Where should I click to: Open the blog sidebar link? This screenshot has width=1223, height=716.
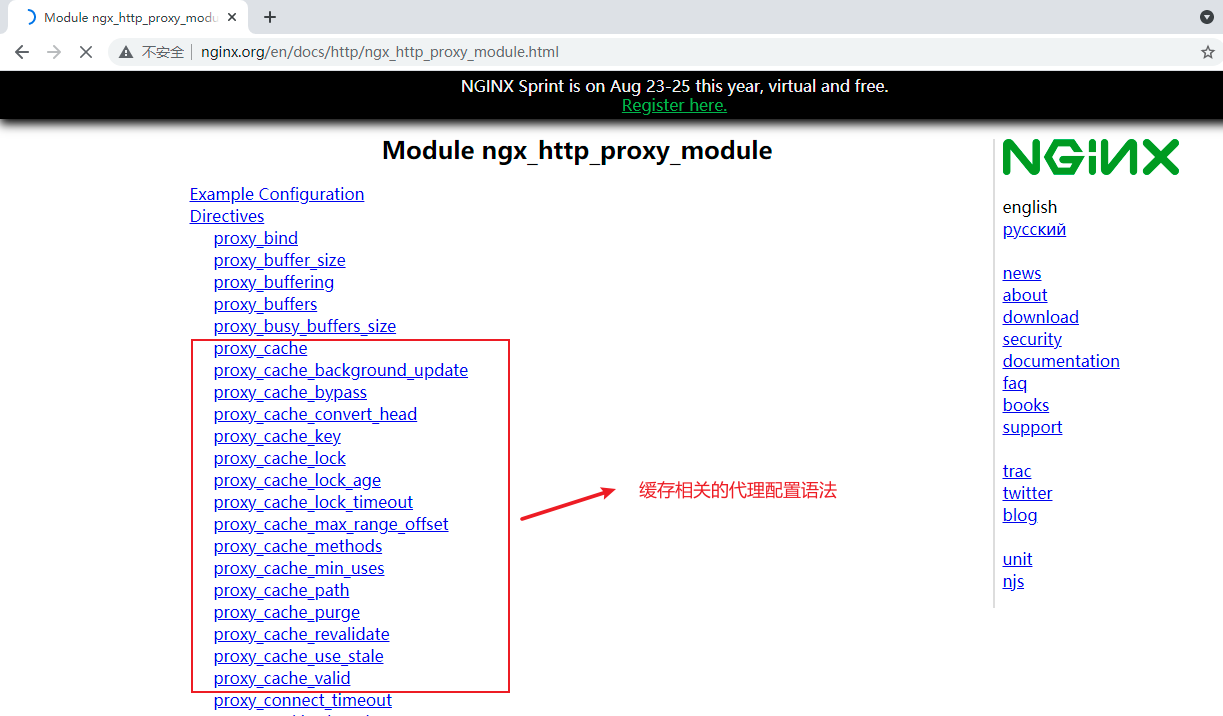click(1020, 515)
